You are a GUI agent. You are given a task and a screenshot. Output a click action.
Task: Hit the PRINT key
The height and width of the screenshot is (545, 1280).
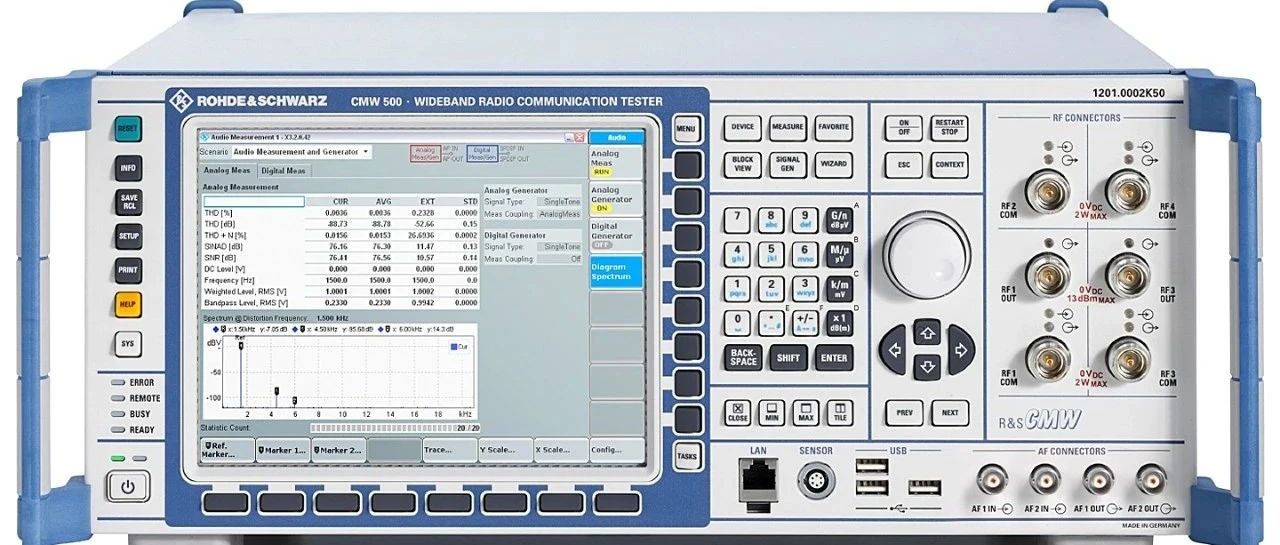click(128, 270)
